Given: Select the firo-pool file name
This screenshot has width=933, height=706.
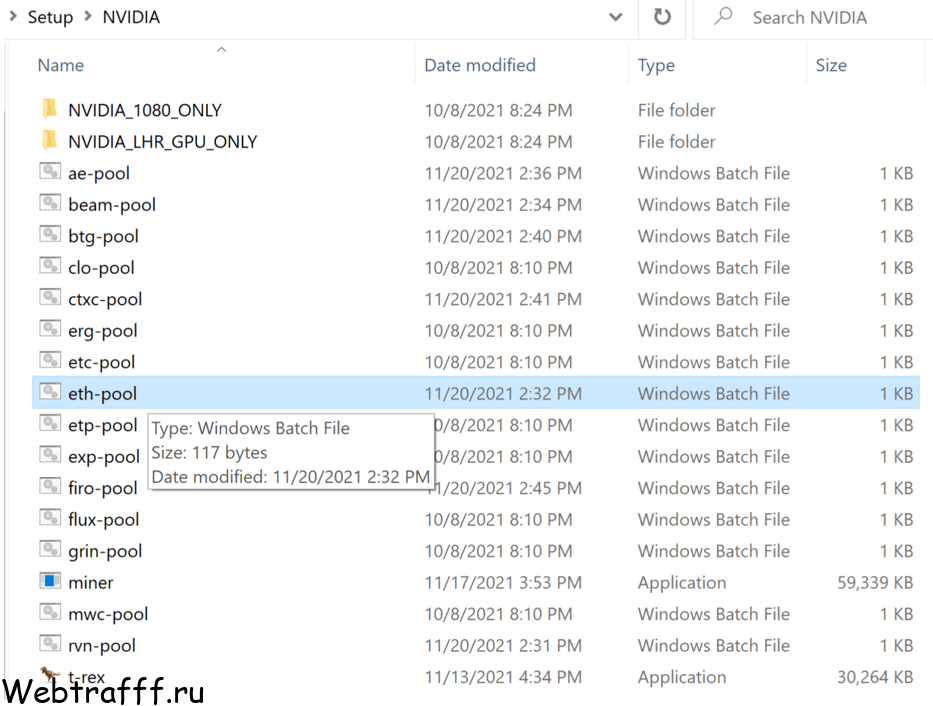Looking at the screenshot, I should [102, 488].
